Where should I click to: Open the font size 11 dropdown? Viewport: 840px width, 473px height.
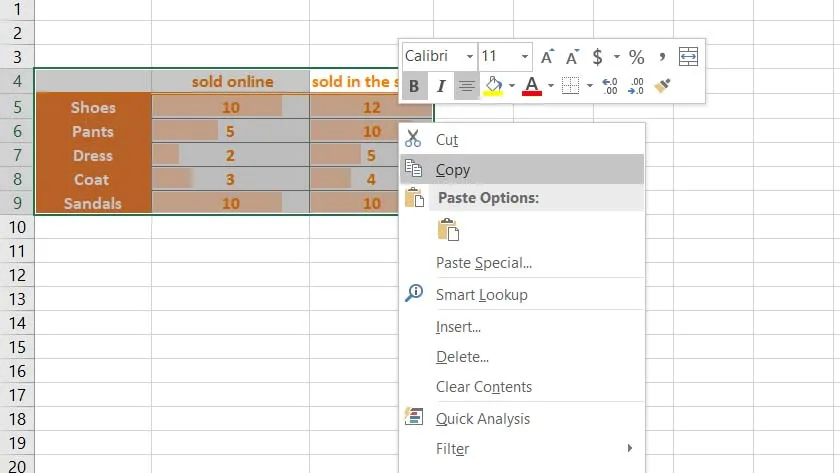tap(524, 56)
